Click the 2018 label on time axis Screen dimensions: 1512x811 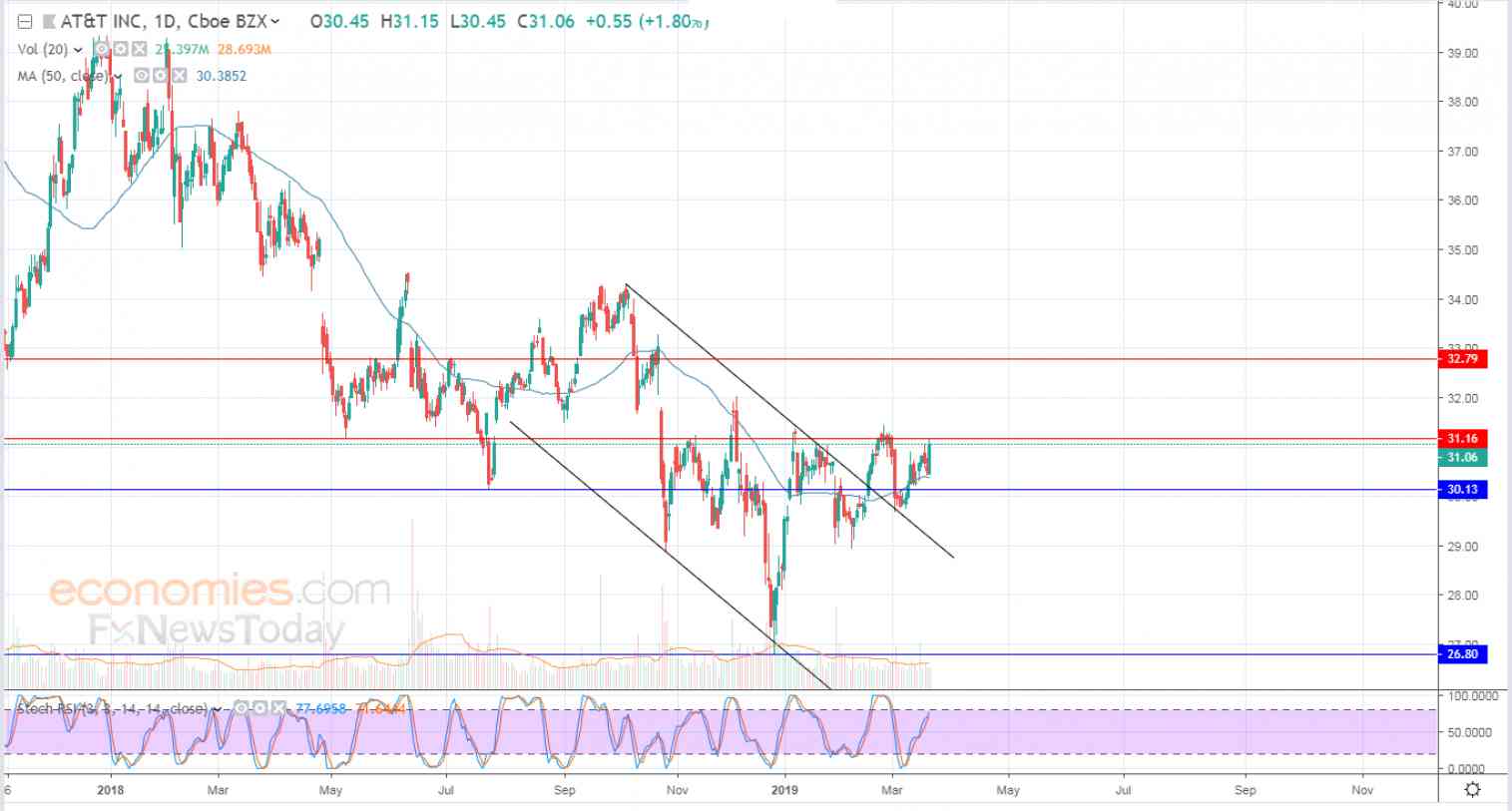point(111,790)
